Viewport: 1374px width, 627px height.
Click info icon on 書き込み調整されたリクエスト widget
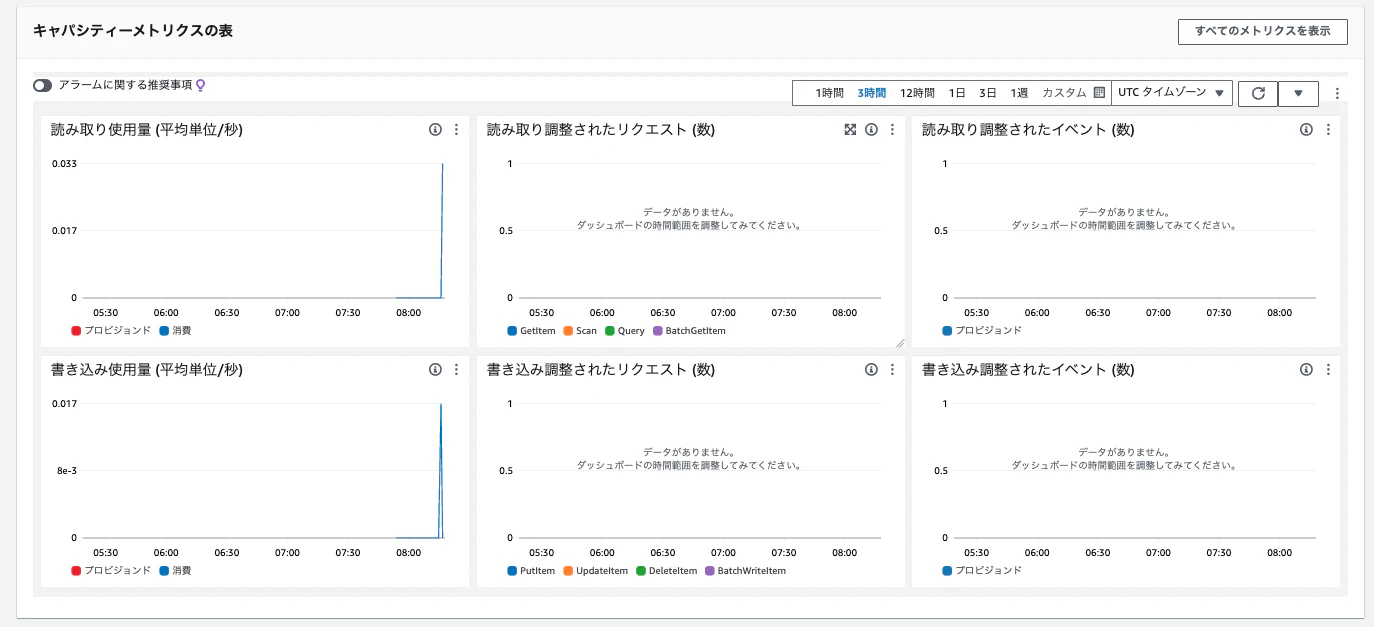[871, 369]
